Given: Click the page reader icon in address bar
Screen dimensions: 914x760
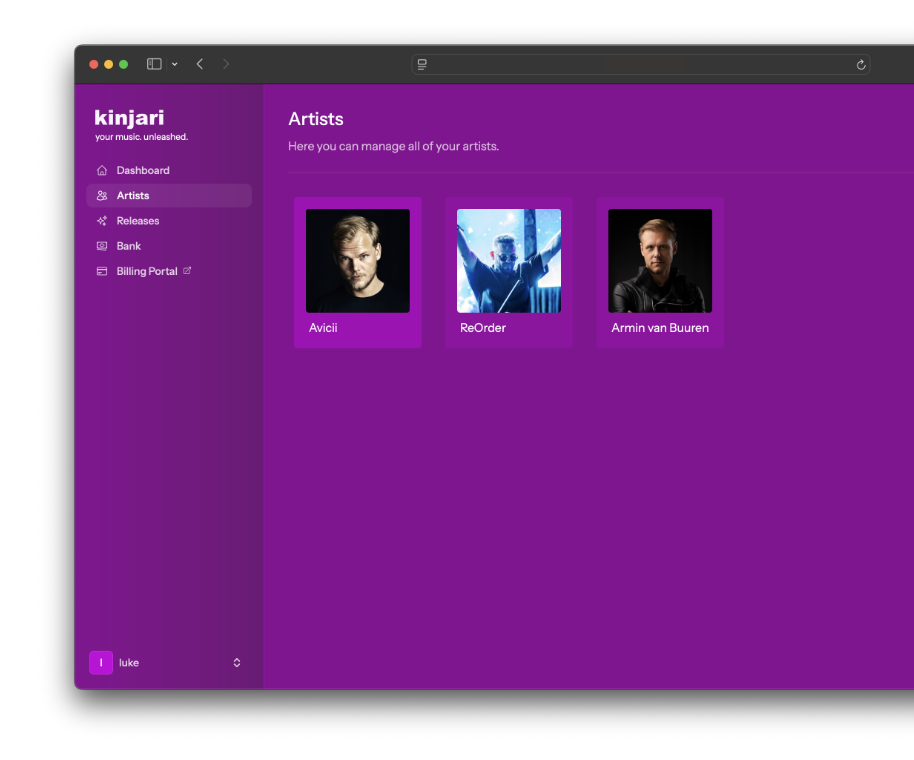Looking at the screenshot, I should 422,65.
